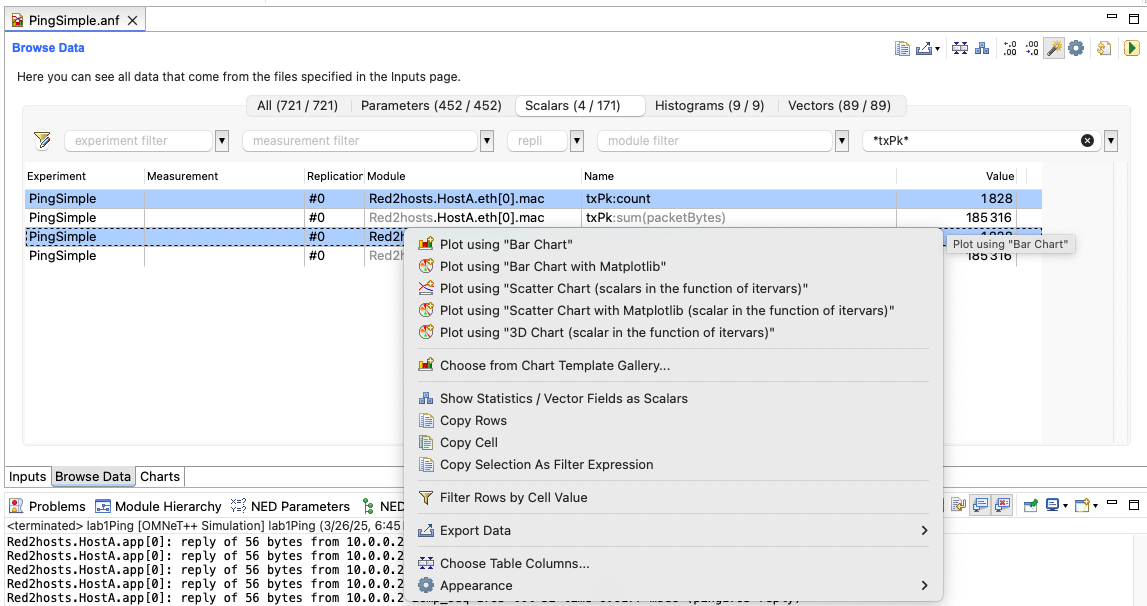The width and height of the screenshot is (1147, 606).
Task: Click the Choose Table Columns toolbar icon
Action: [960, 48]
